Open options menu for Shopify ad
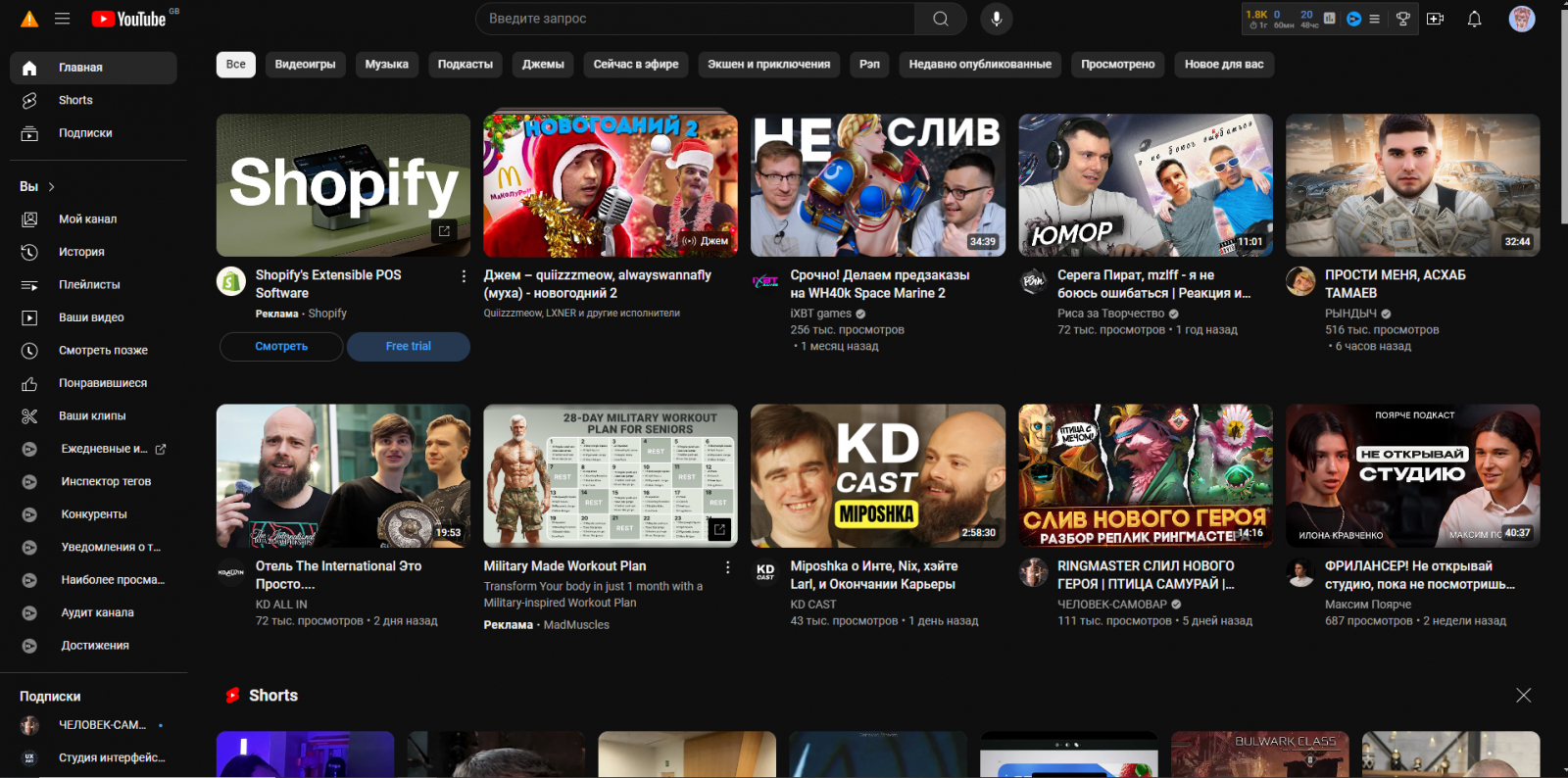 coord(464,276)
